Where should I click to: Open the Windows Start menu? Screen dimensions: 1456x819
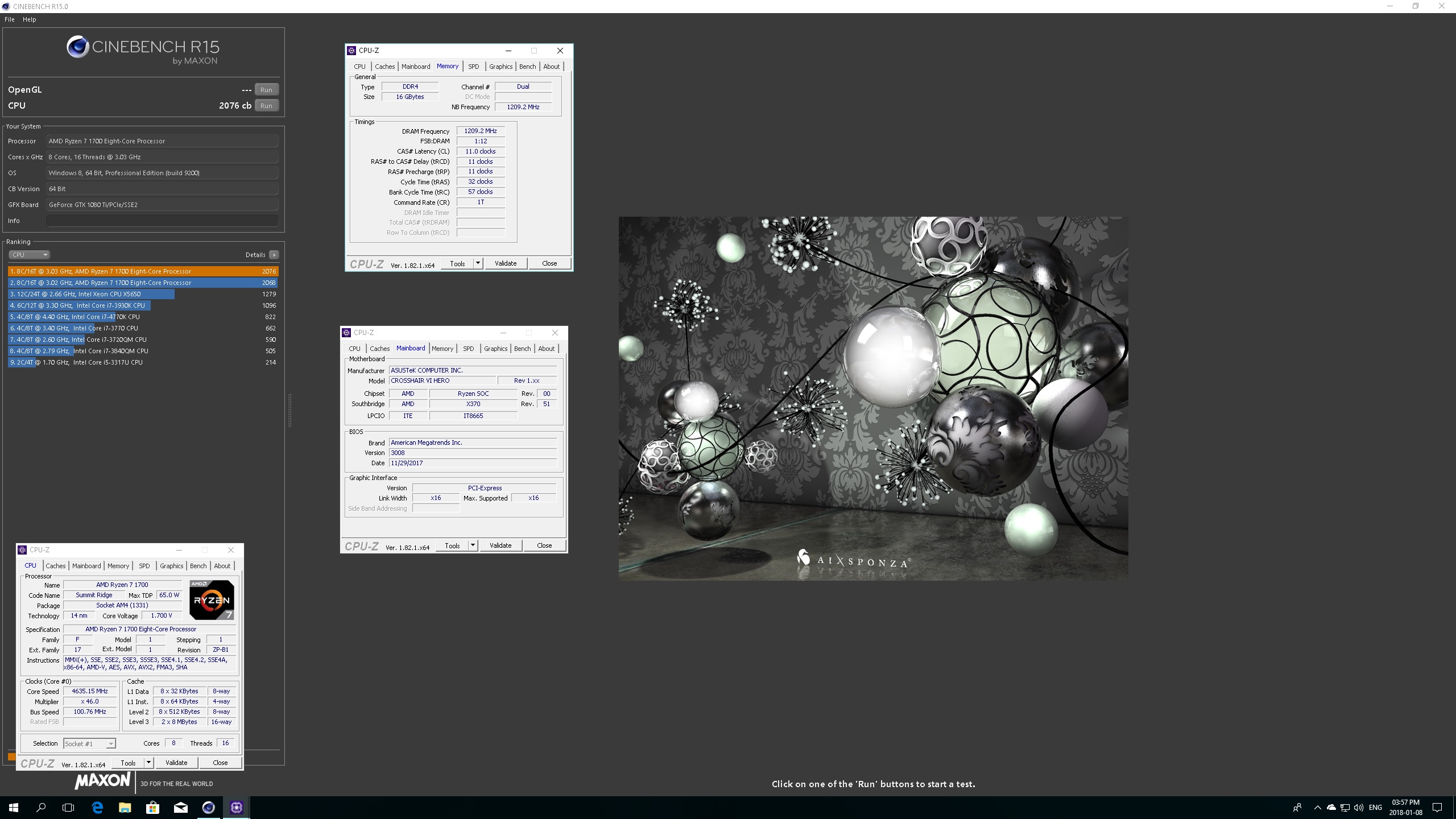pyautogui.click(x=14, y=807)
